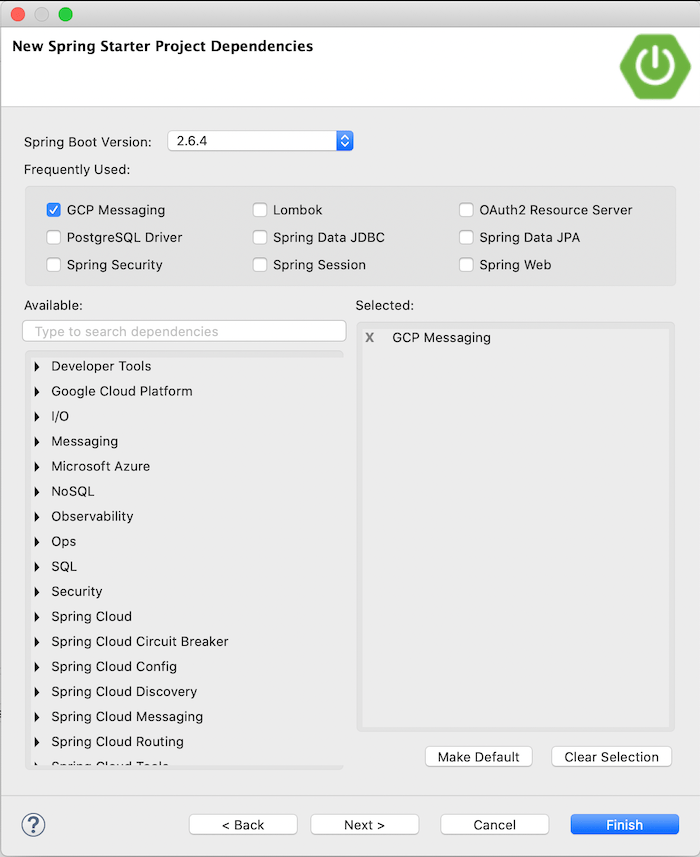Check OAuth2 Resource Server
The height and width of the screenshot is (857, 700).
click(x=466, y=210)
